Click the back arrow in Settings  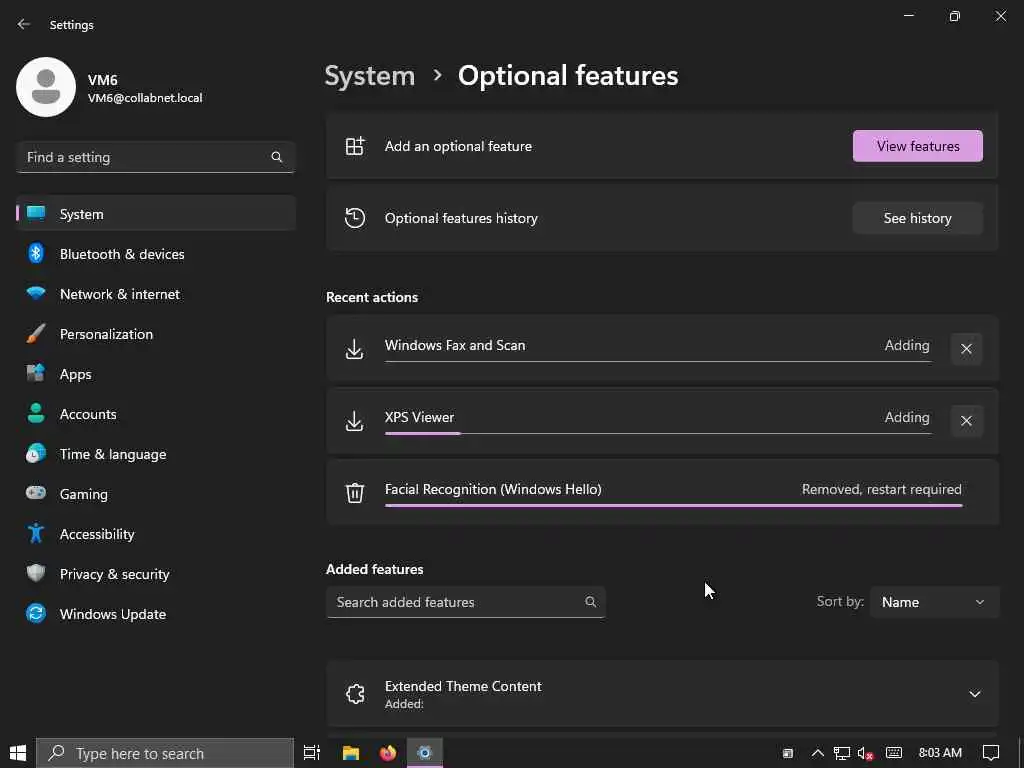point(24,24)
